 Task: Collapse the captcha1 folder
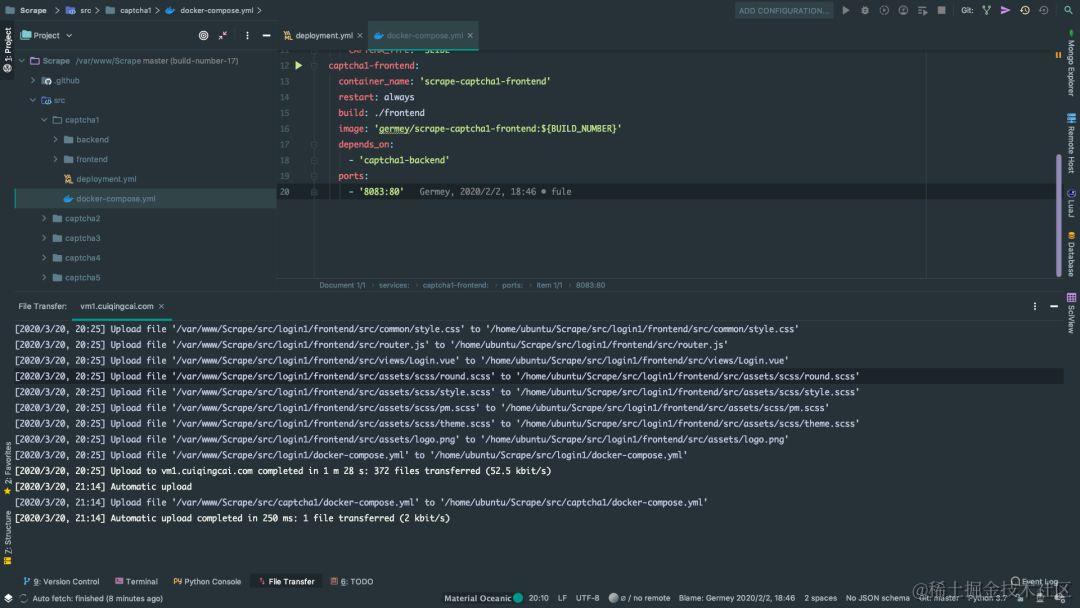[x=44, y=120]
